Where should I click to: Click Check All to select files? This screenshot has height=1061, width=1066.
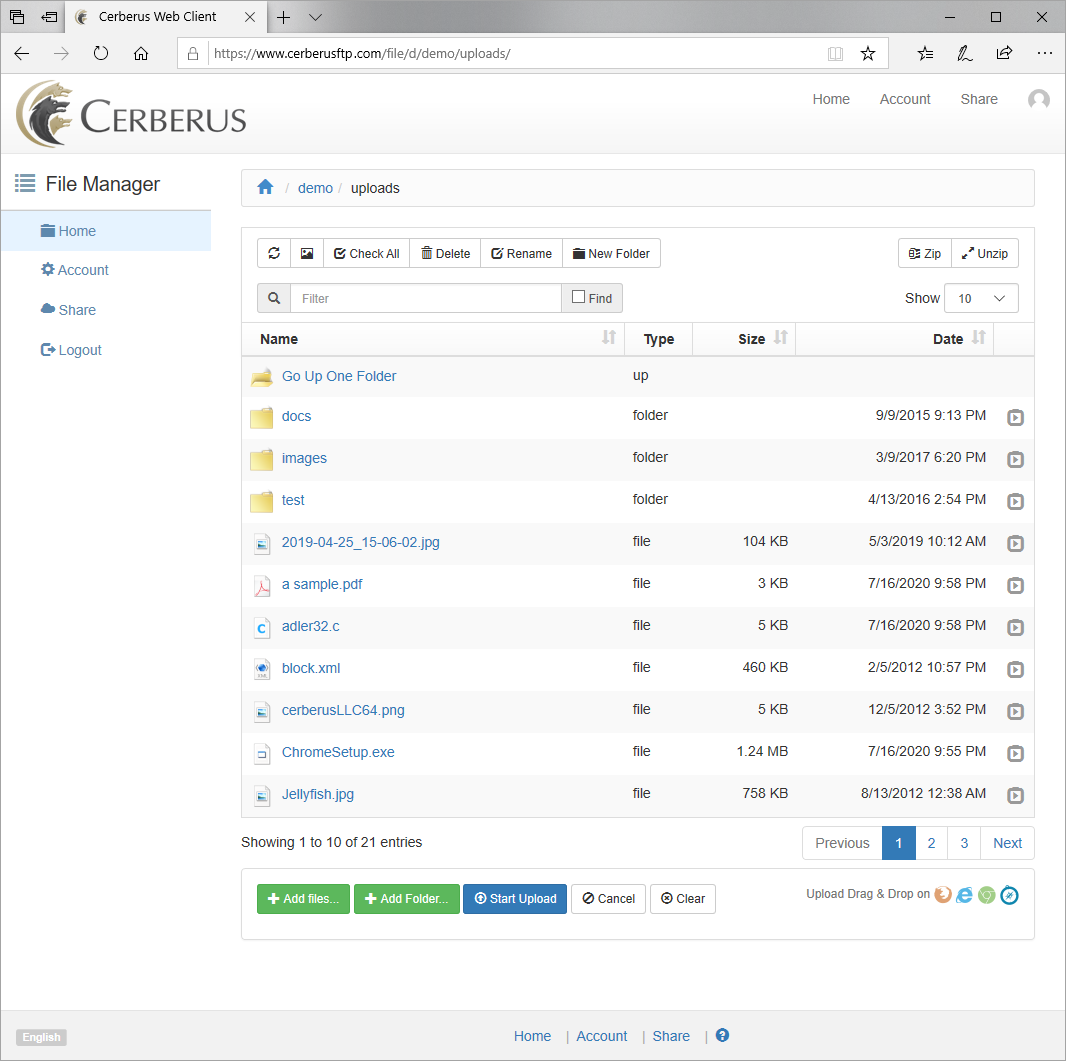pos(366,254)
